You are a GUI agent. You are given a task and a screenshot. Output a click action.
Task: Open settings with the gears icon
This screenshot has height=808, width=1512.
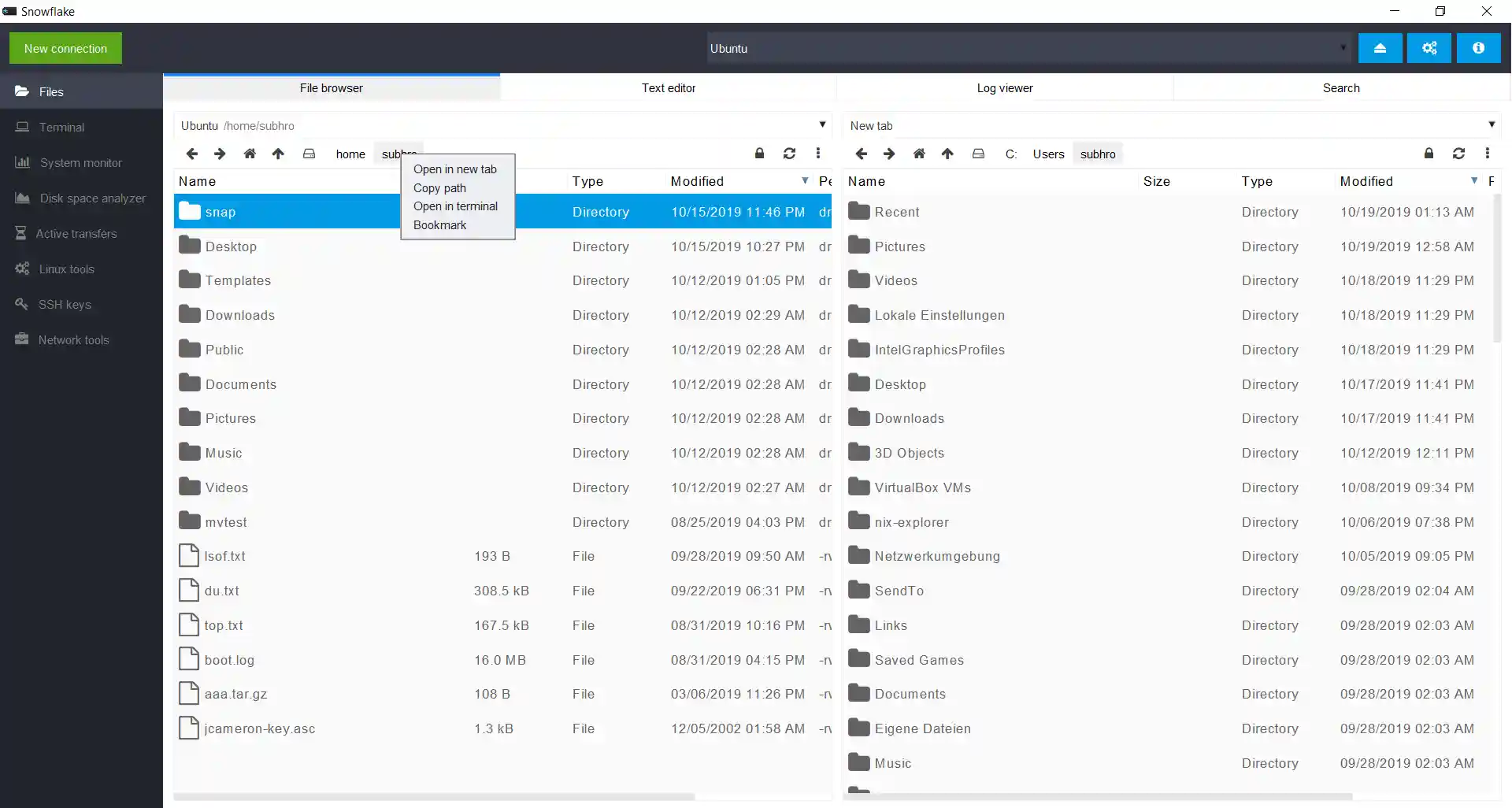click(x=1429, y=48)
